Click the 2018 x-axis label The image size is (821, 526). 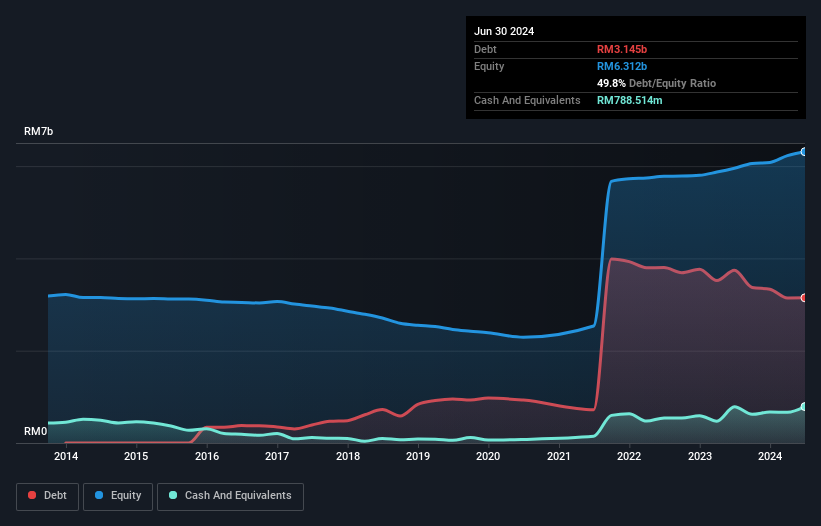(x=348, y=456)
